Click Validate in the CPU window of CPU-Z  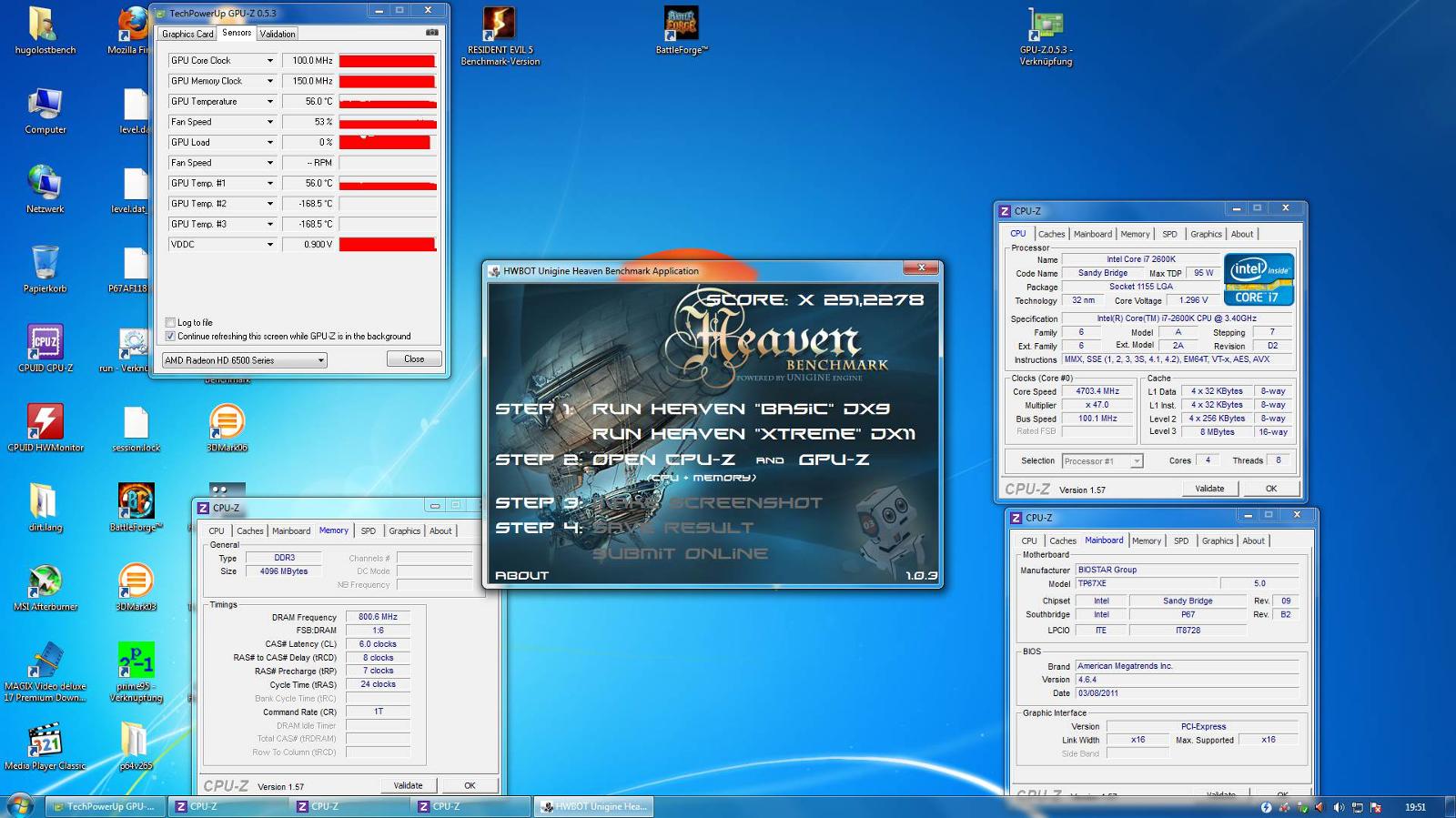coord(1209,489)
